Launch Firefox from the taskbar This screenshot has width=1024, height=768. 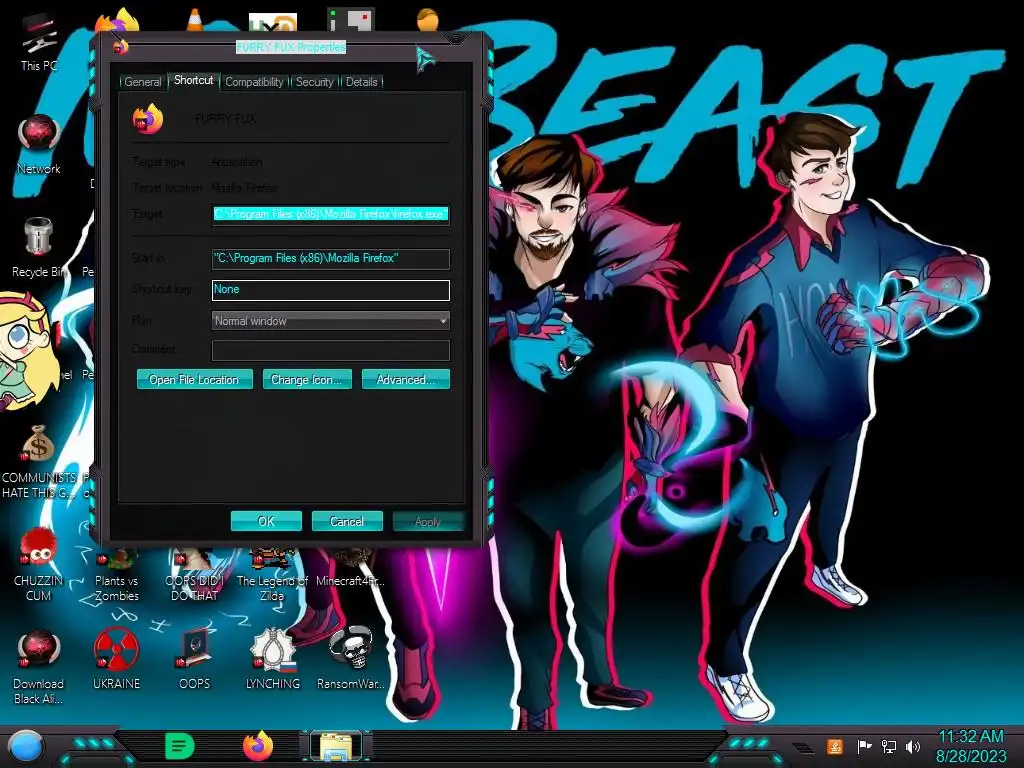tap(259, 746)
